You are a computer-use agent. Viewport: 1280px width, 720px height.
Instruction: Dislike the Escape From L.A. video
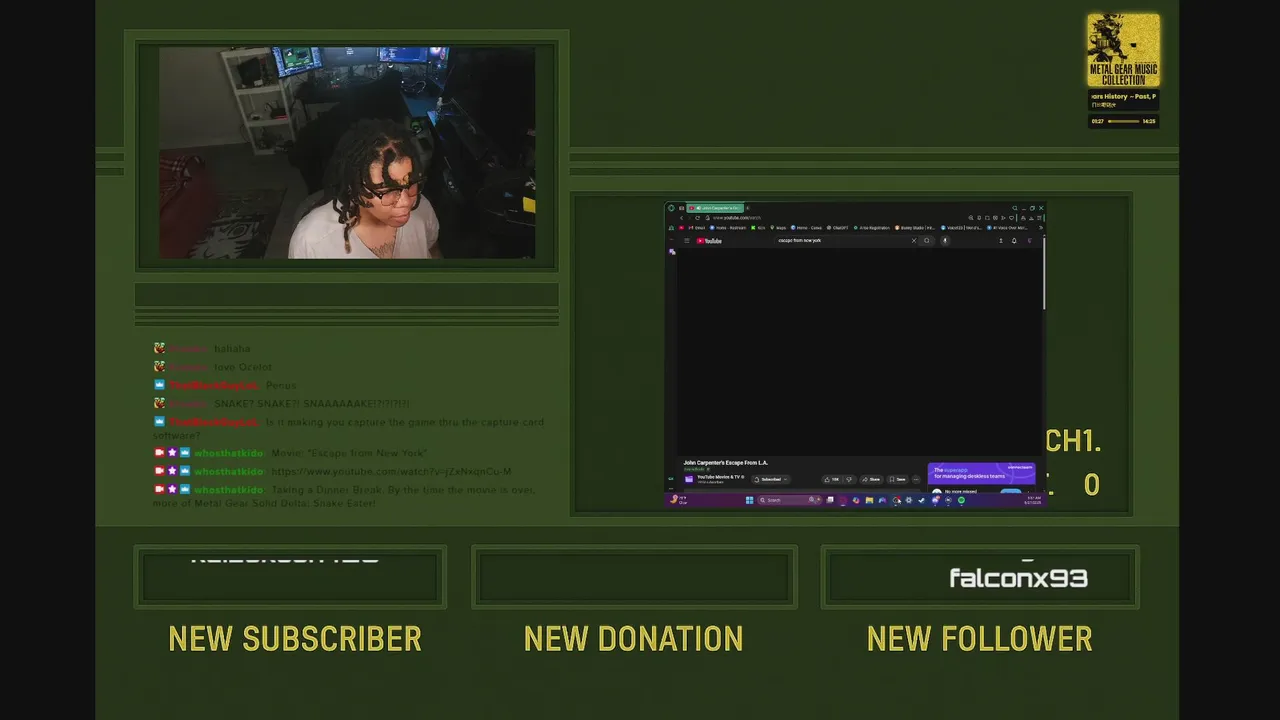(x=849, y=479)
